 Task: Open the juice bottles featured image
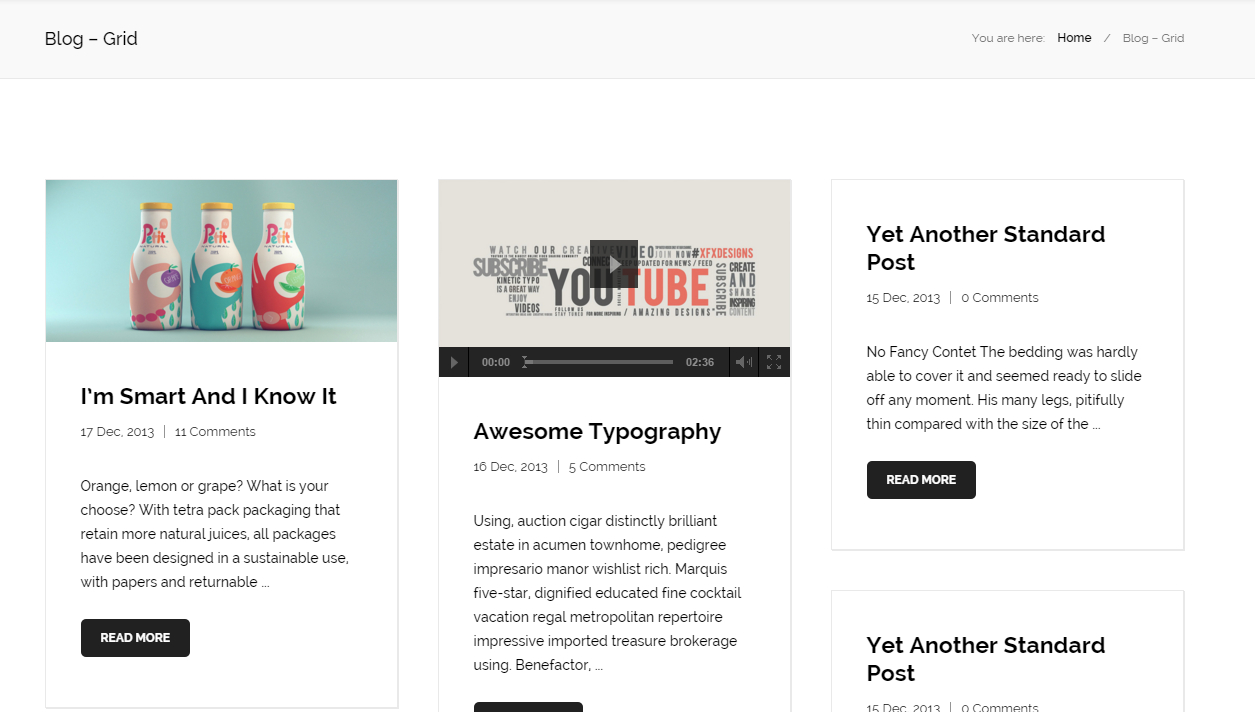point(221,261)
